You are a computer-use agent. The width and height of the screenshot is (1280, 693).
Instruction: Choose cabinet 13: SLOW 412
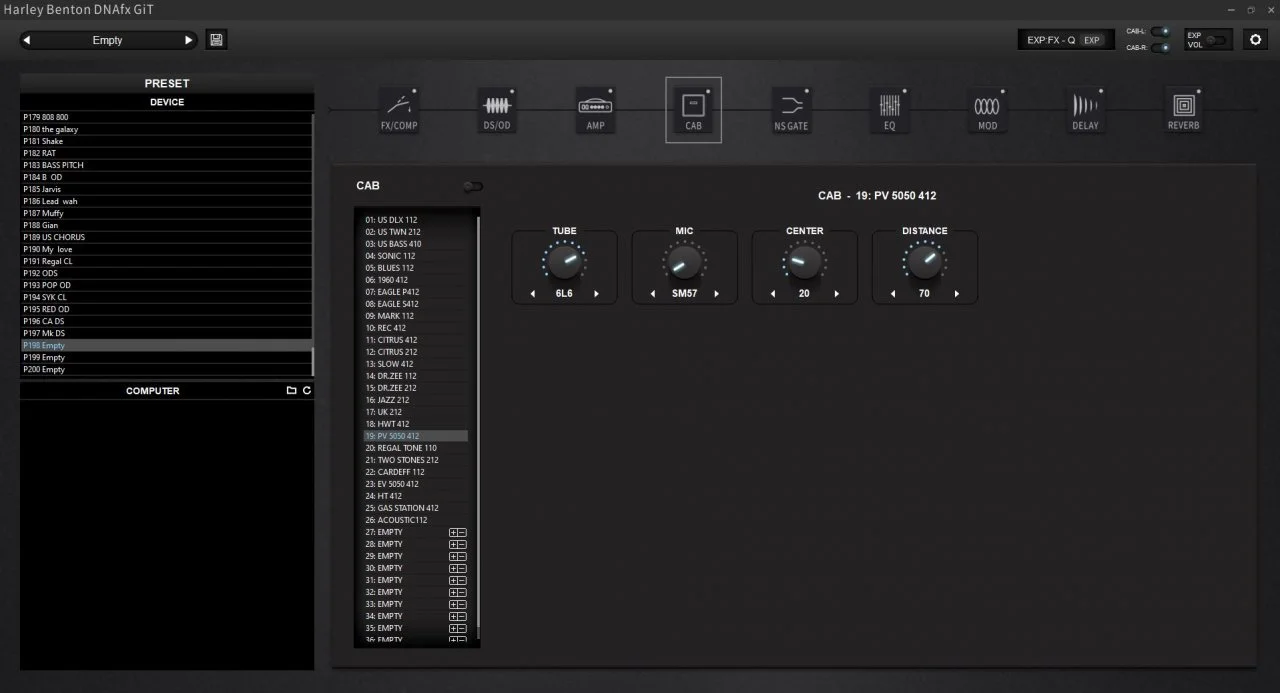pos(415,364)
